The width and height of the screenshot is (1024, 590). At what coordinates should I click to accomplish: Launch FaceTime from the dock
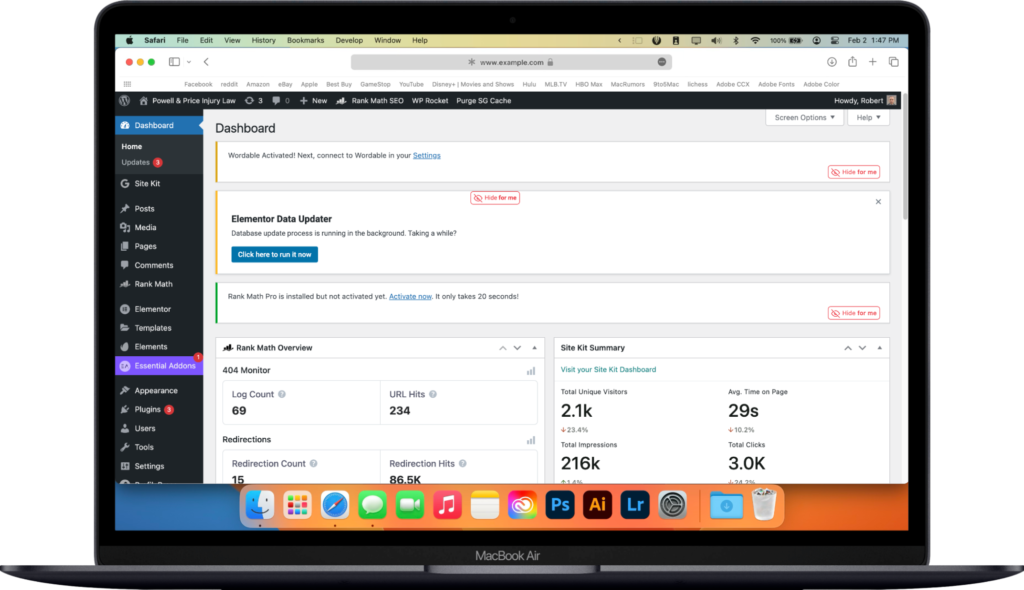(409, 506)
